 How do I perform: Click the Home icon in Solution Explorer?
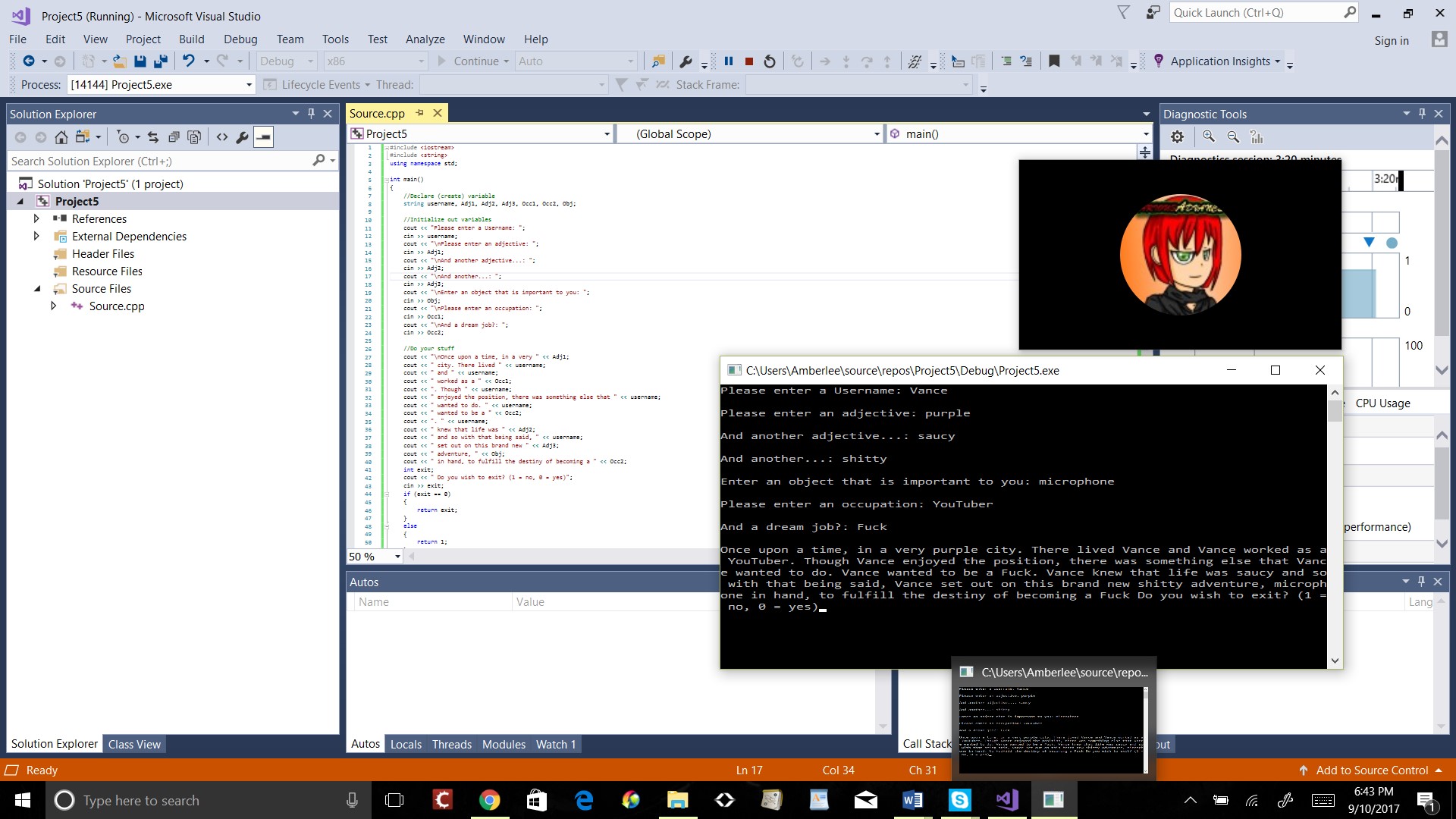tap(61, 137)
